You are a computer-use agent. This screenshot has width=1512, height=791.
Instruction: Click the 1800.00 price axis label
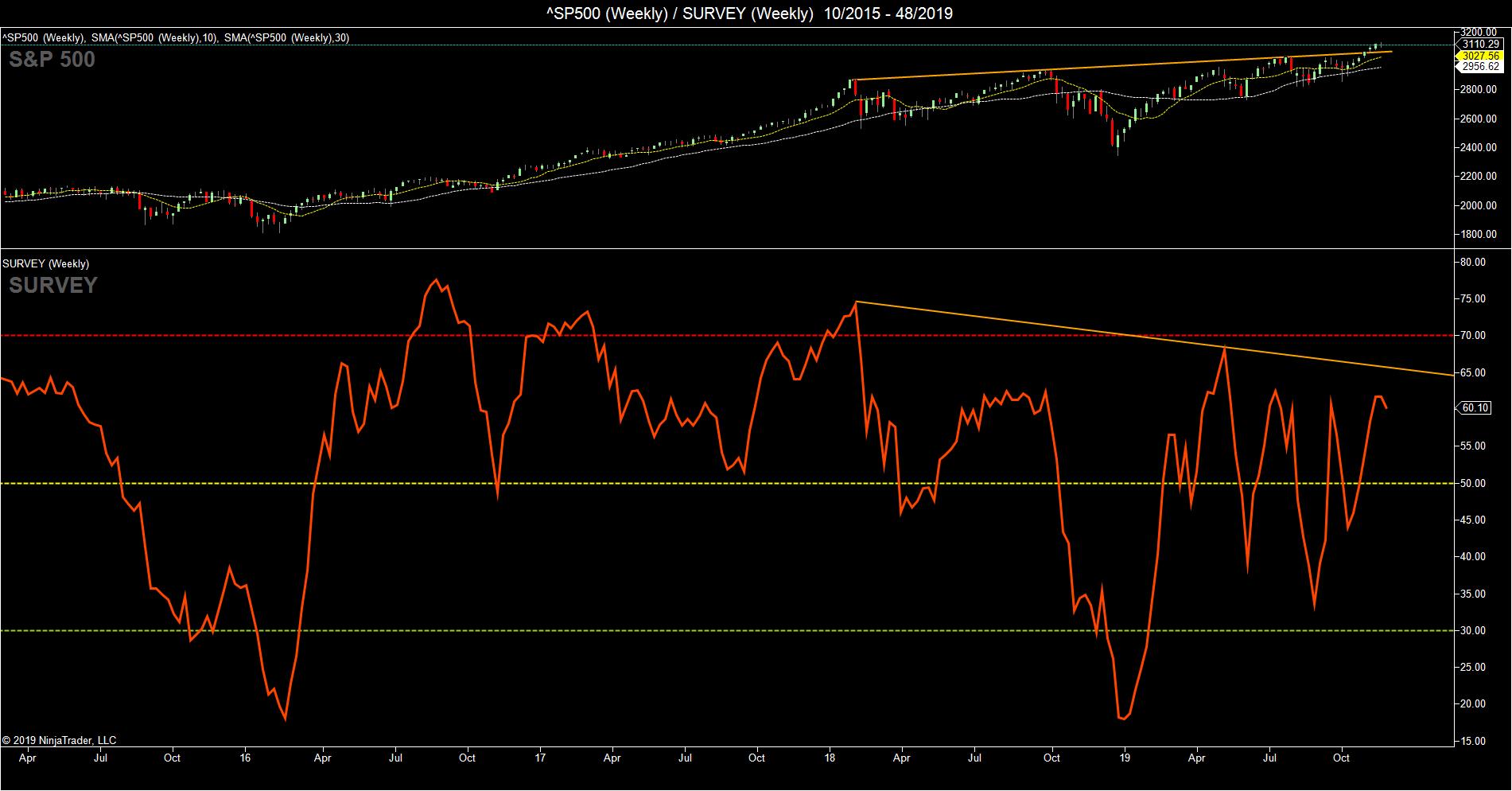point(1480,235)
